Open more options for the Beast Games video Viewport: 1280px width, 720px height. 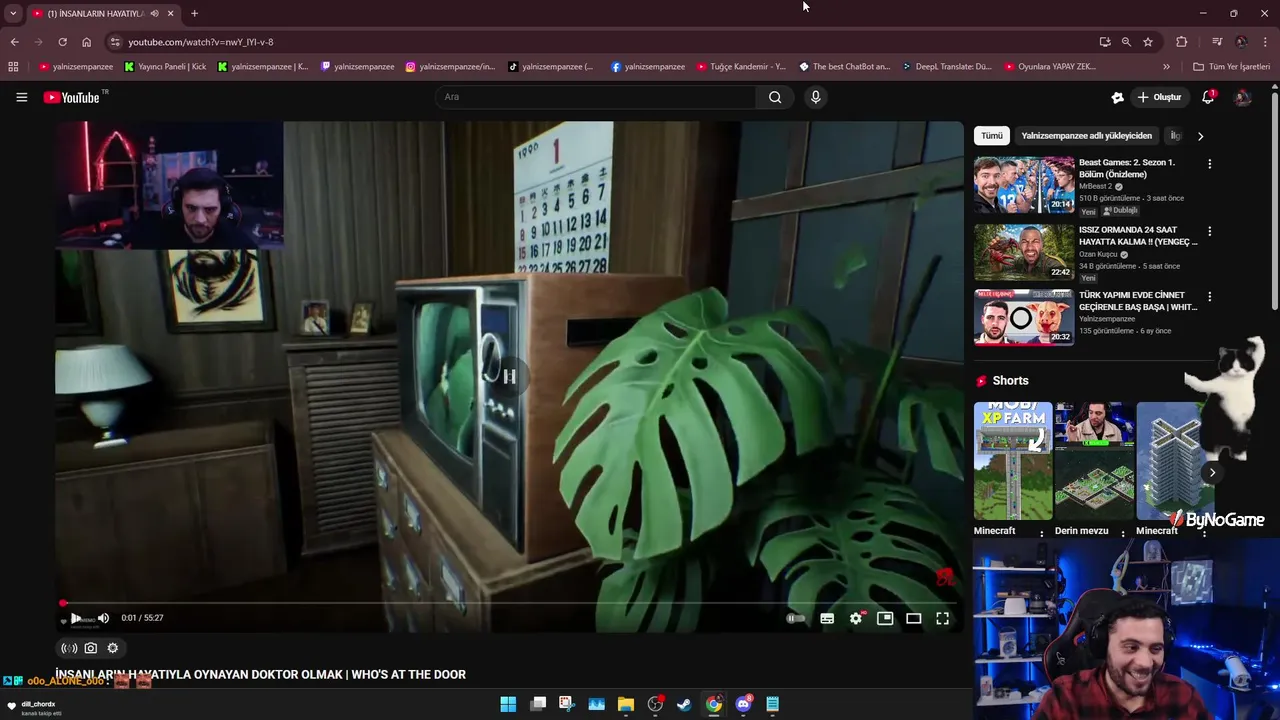click(1209, 164)
